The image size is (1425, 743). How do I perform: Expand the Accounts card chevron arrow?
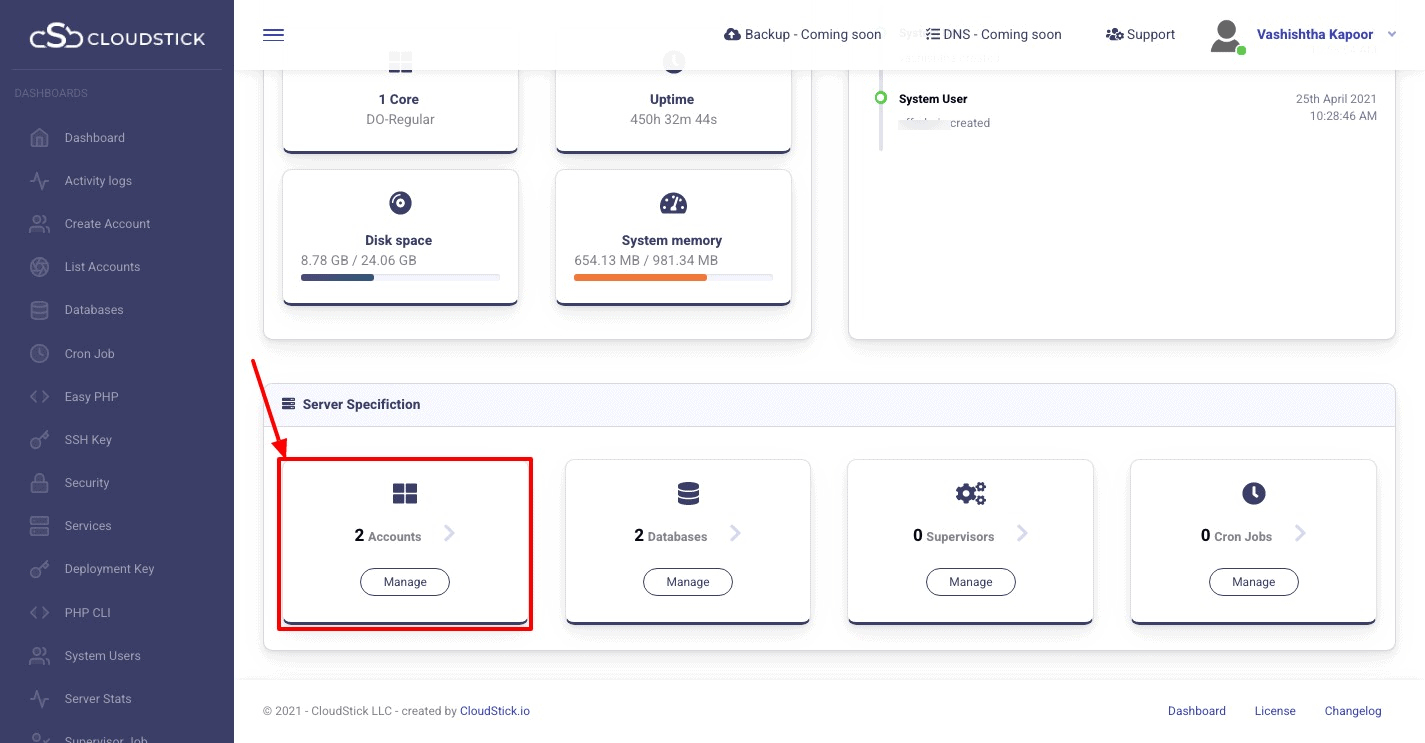[x=449, y=534]
